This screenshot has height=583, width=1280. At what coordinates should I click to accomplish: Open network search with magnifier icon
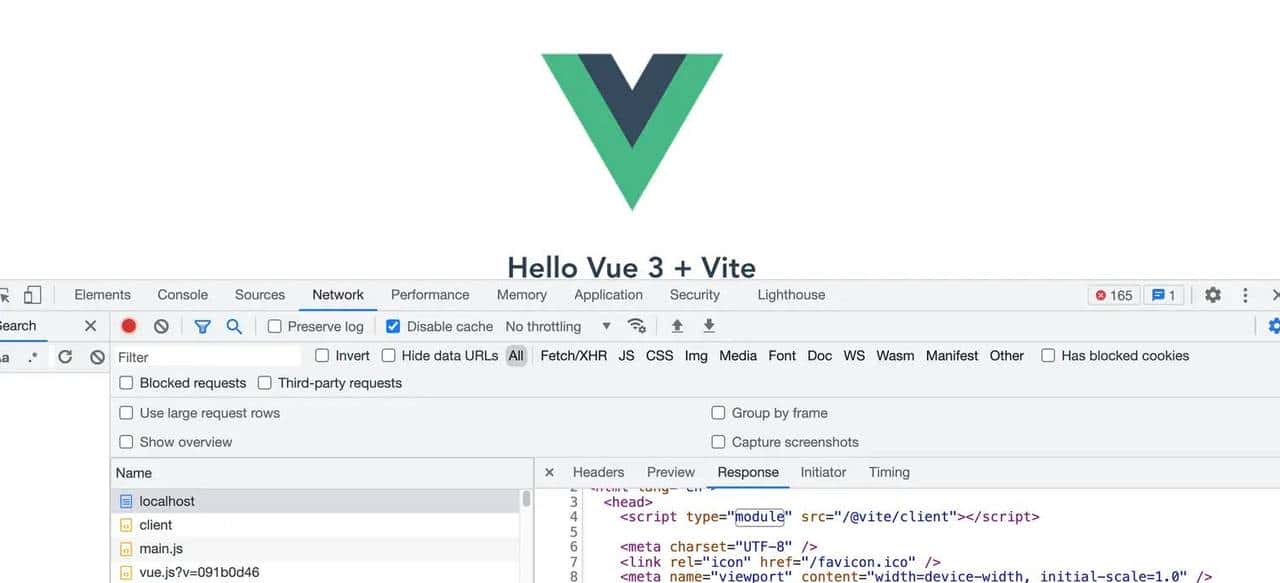(x=234, y=326)
